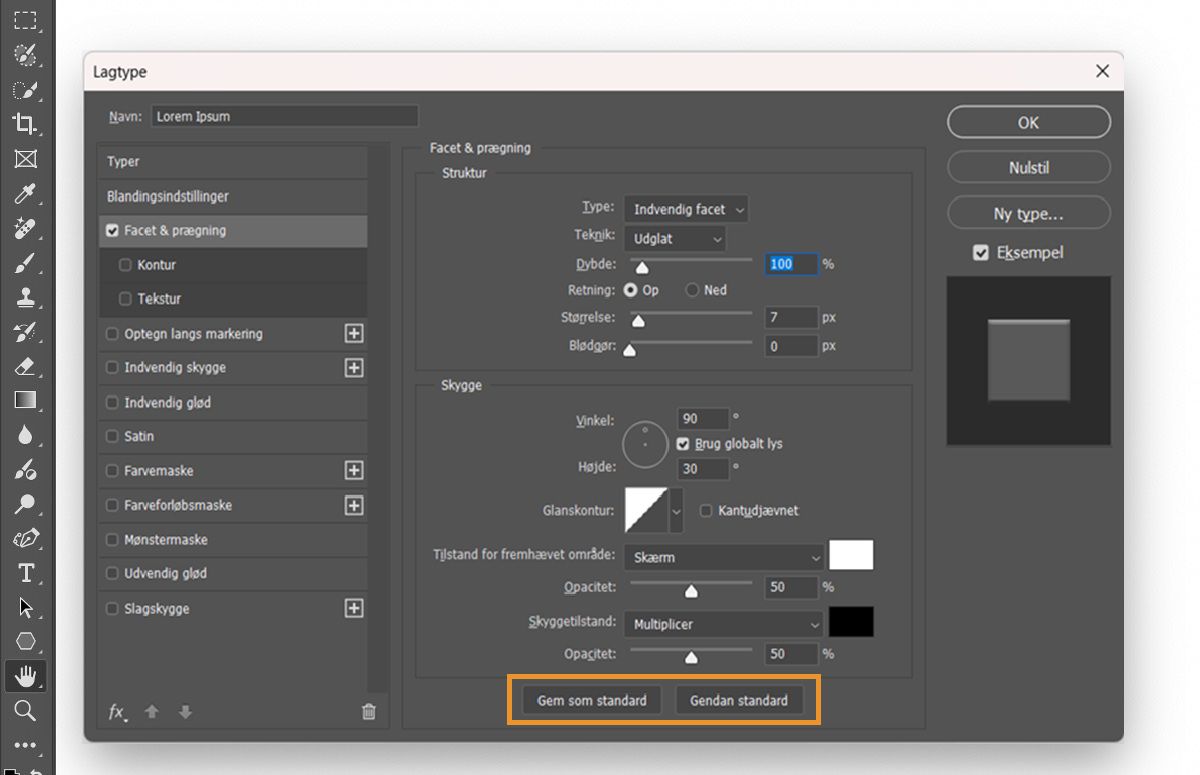Switch to the Tekstur style entry
1200x775 pixels.
(232, 298)
